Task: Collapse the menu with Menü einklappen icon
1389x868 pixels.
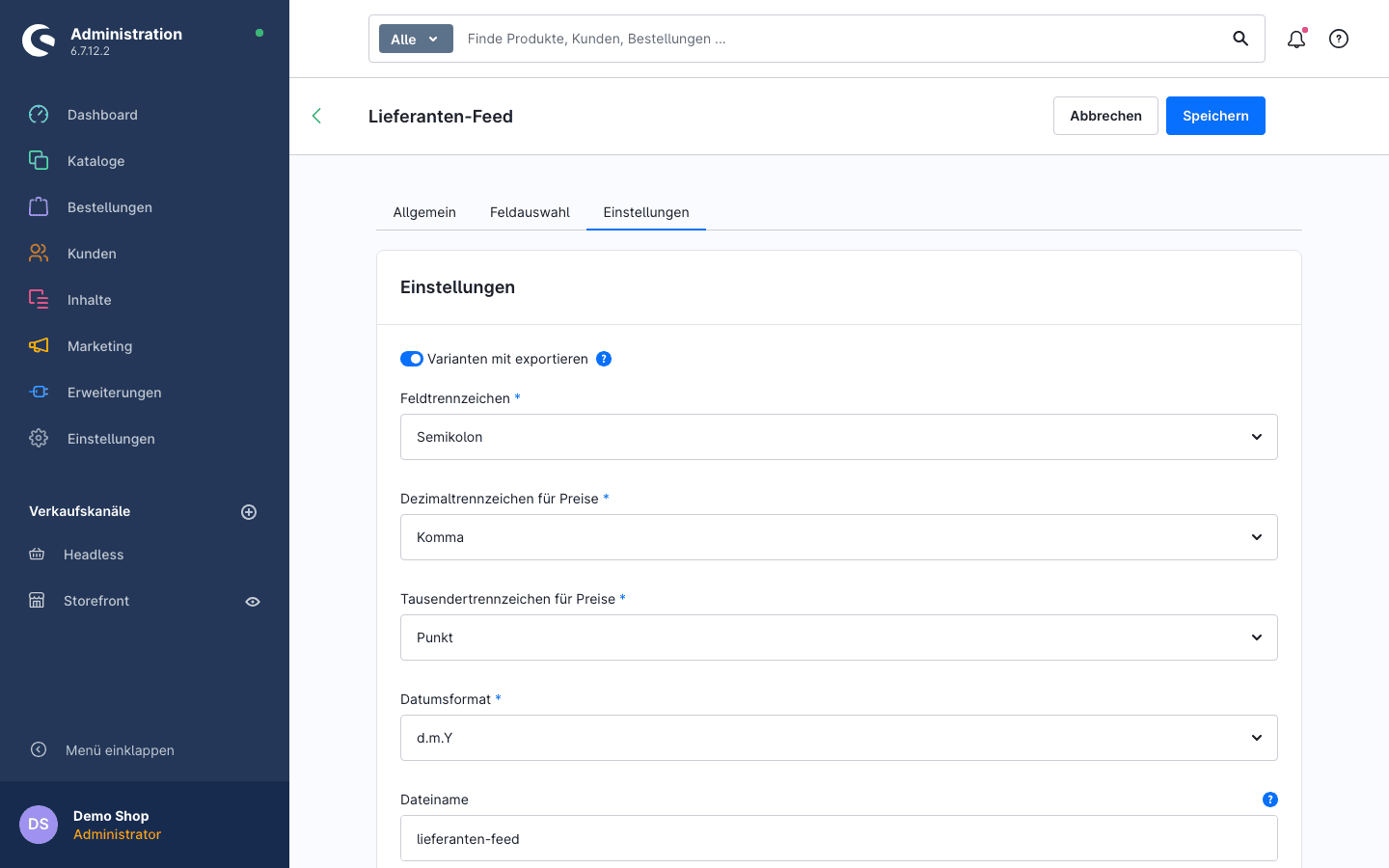Action: (39, 749)
